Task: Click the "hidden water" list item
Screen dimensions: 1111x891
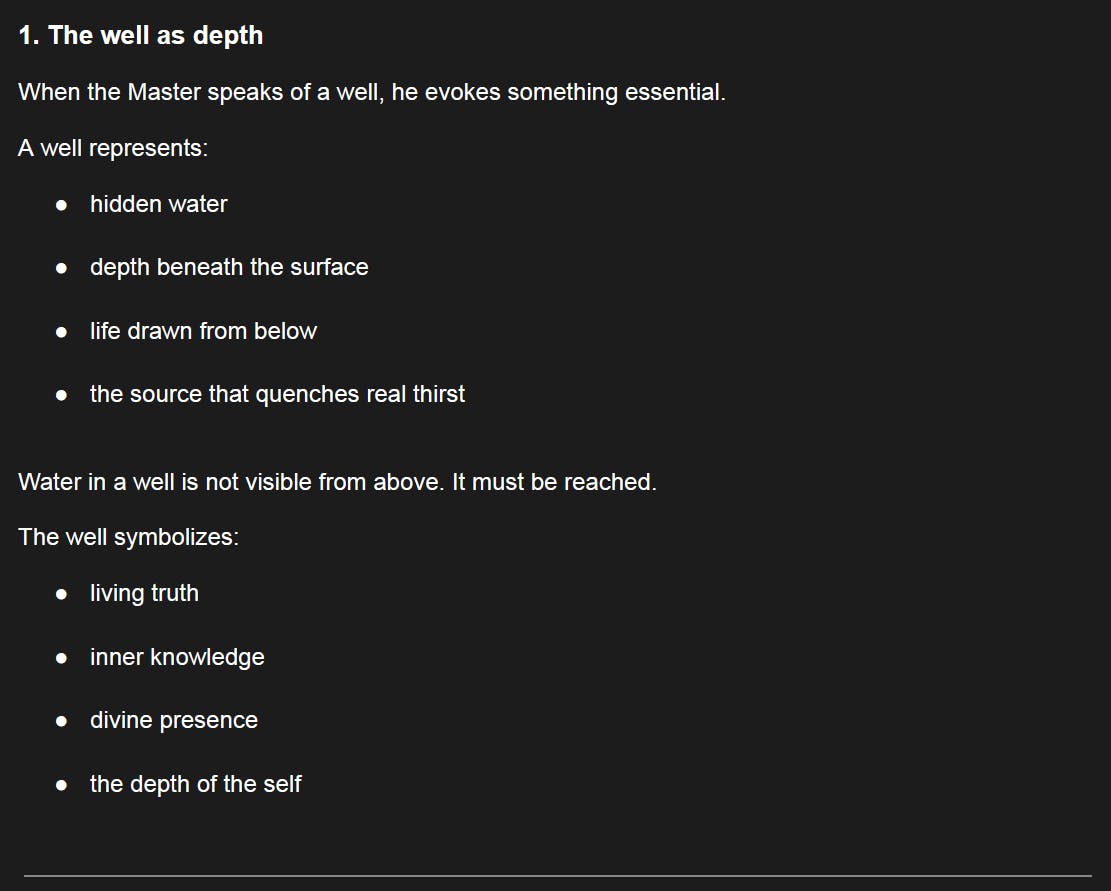Action: (x=158, y=204)
